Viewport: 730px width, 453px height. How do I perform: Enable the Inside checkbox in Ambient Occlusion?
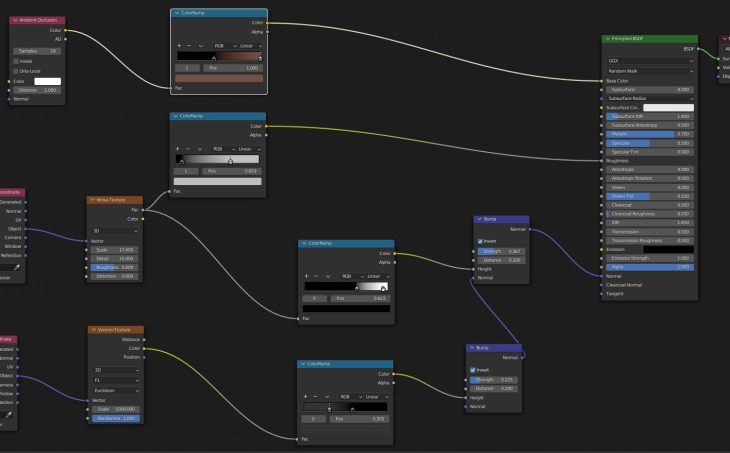point(15,61)
